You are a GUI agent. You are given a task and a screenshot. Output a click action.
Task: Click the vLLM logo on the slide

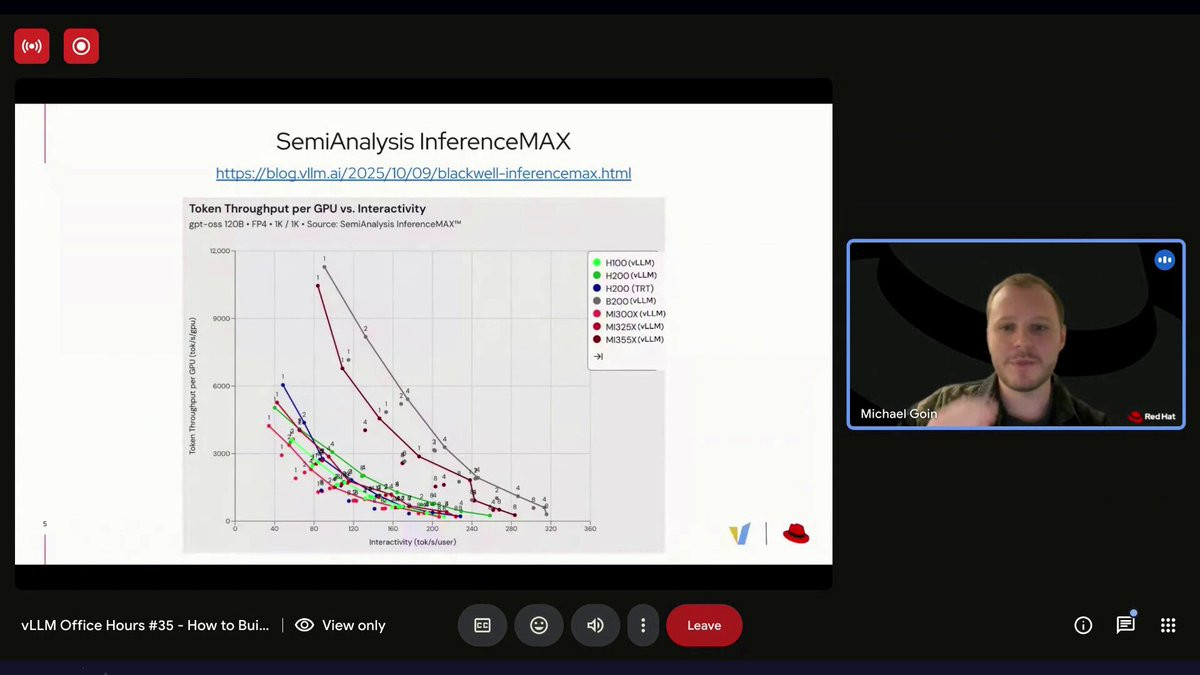click(739, 534)
